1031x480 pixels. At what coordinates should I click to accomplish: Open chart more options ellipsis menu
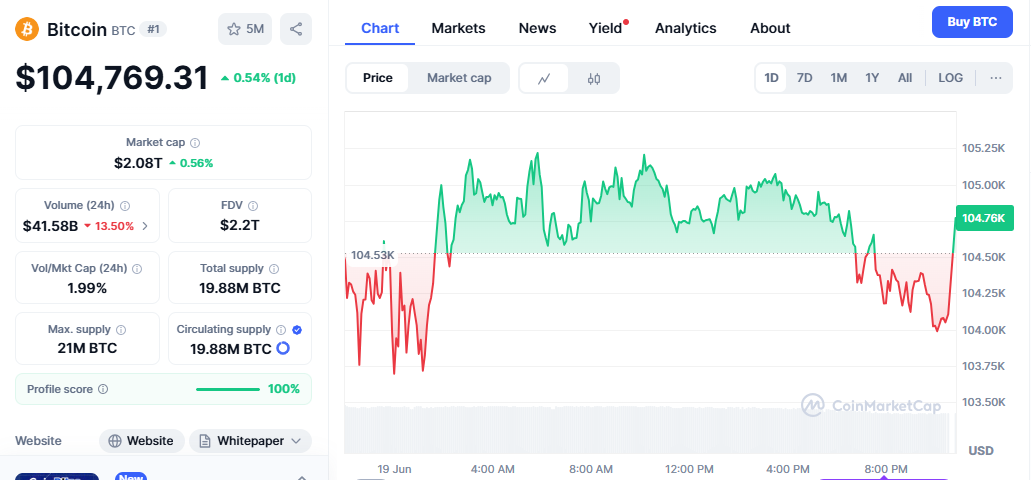[x=995, y=78]
